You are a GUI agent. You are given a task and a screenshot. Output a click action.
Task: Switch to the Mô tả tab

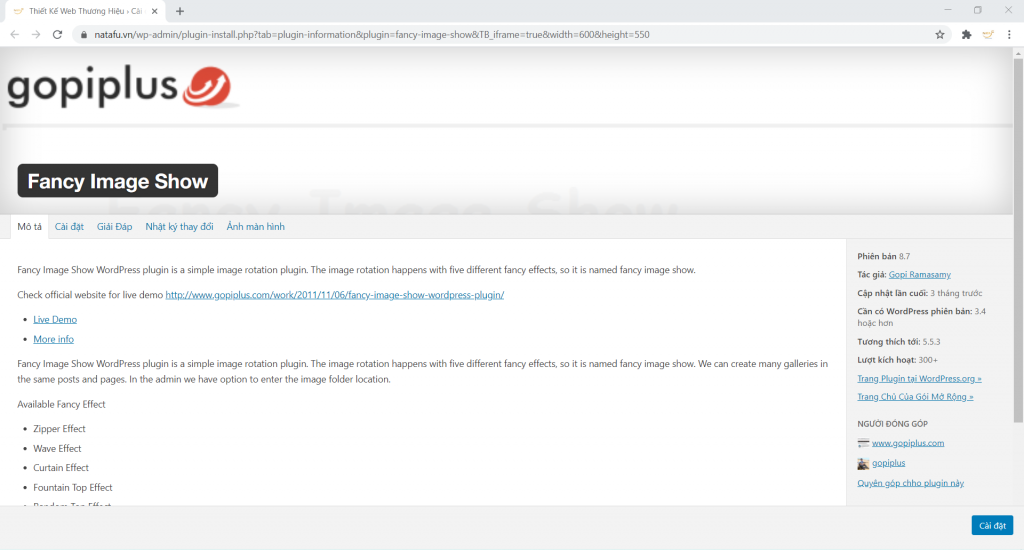click(29, 227)
